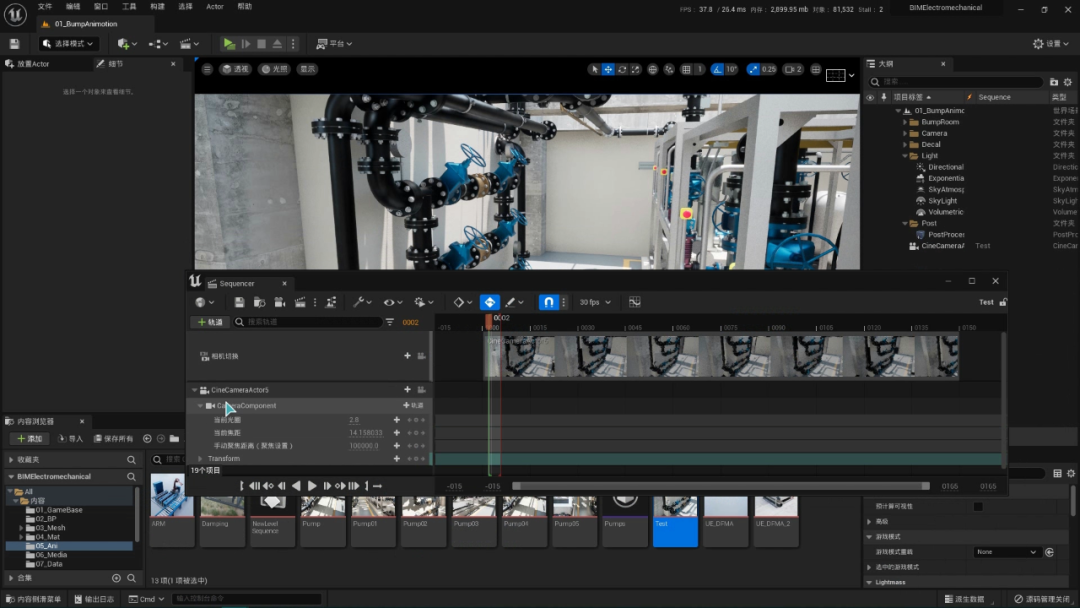Open the Sequencer track filter icon
The image size is (1080, 608).
389,322
